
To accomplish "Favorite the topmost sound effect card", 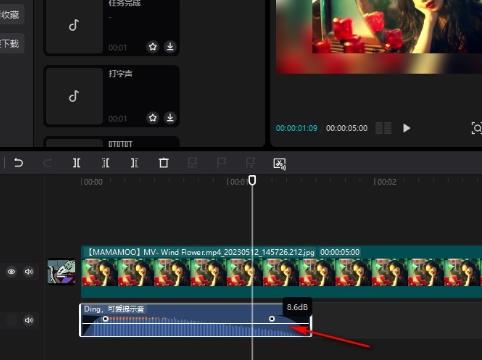I will (153, 47).
